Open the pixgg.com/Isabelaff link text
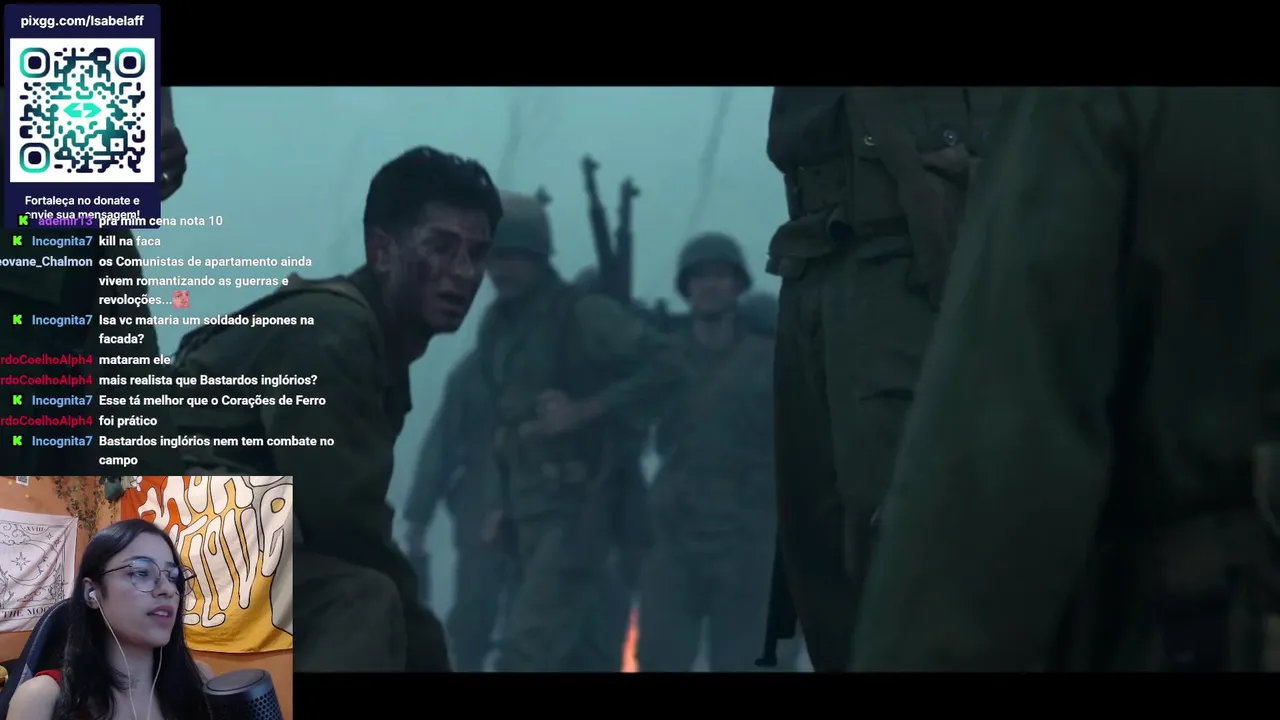 tap(82, 21)
